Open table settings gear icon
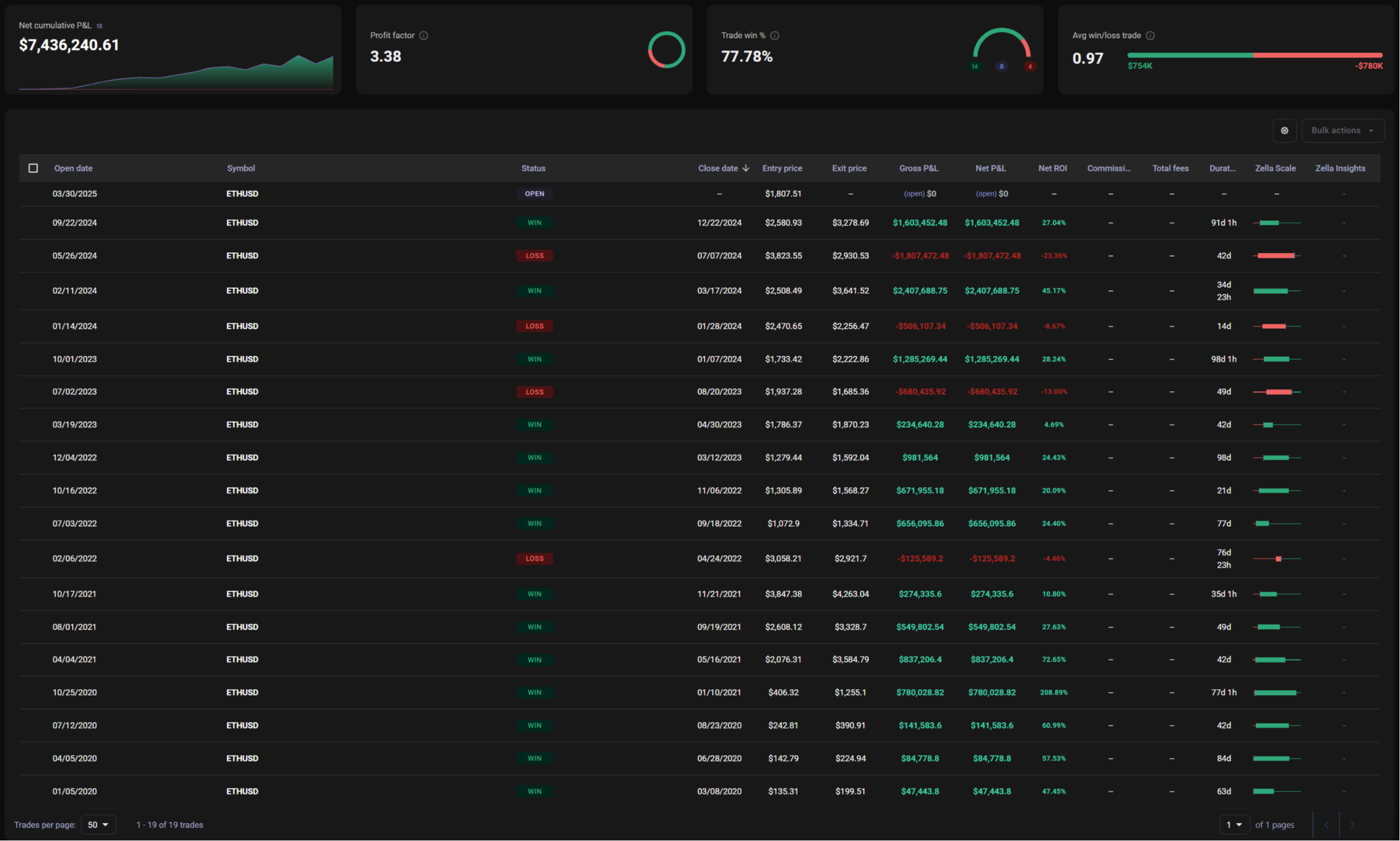 coord(1284,130)
